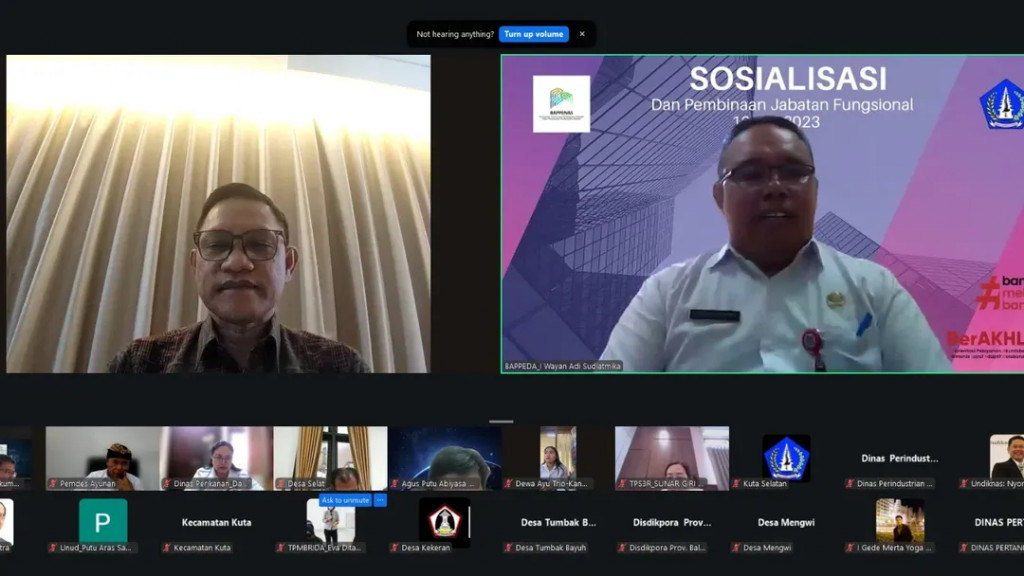The width and height of the screenshot is (1024, 576).
Task: Click the Ask to unmute button
Action: [x=345, y=500]
